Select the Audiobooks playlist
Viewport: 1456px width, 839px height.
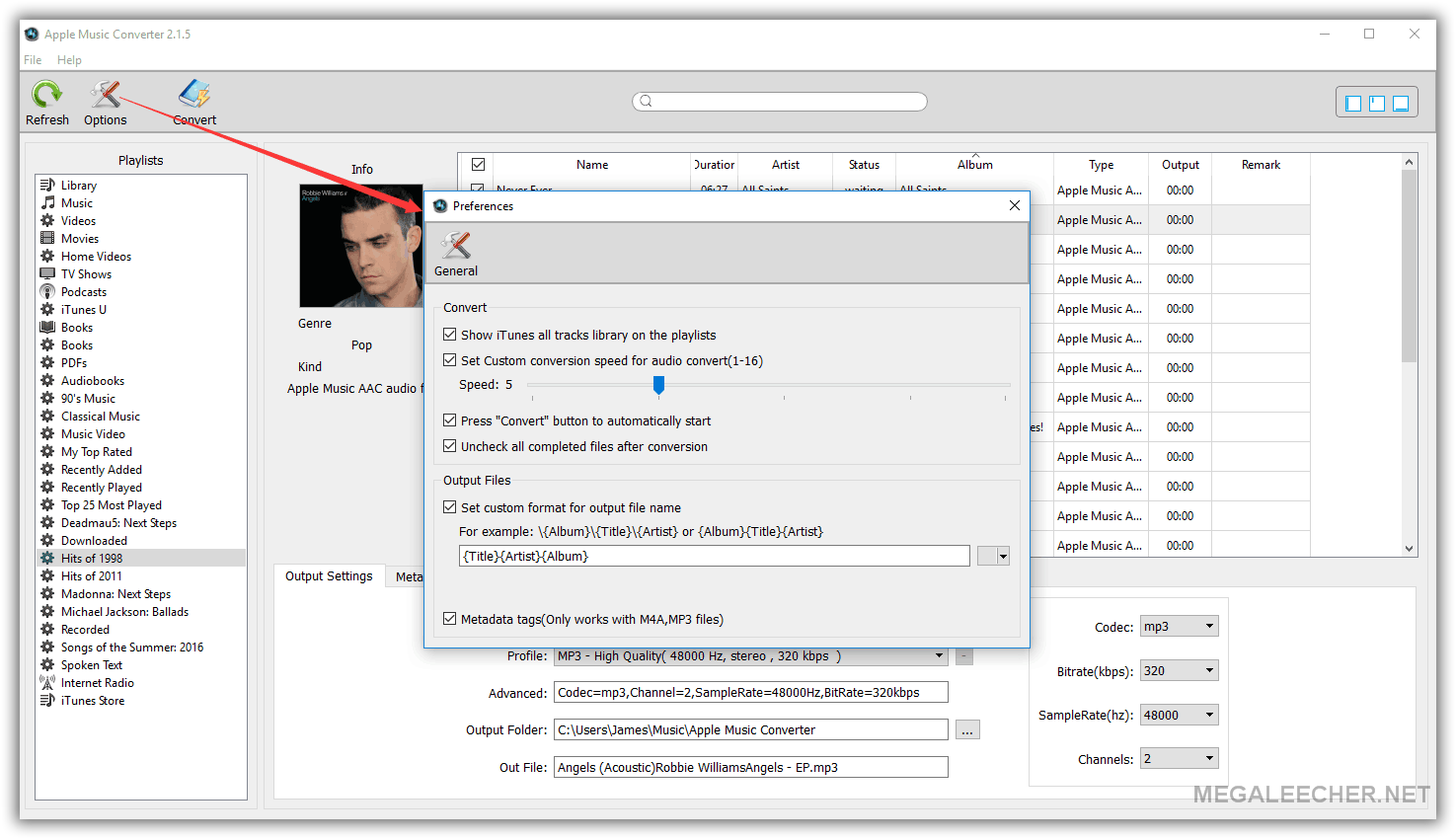(x=93, y=381)
